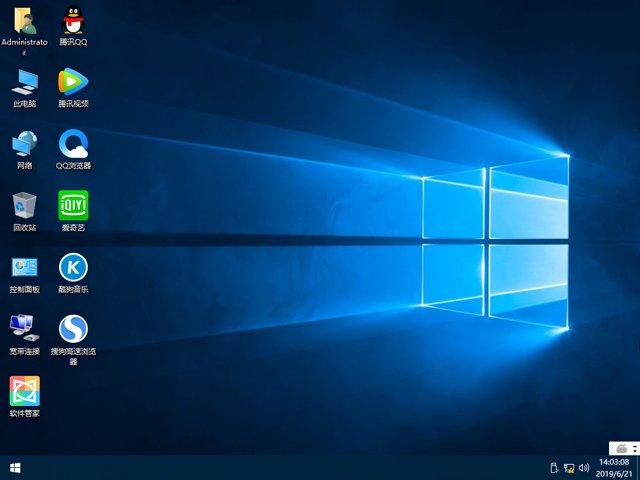This screenshot has height=480, width=640.
Task: Open the Windows Start menu
Action: [x=15, y=468]
